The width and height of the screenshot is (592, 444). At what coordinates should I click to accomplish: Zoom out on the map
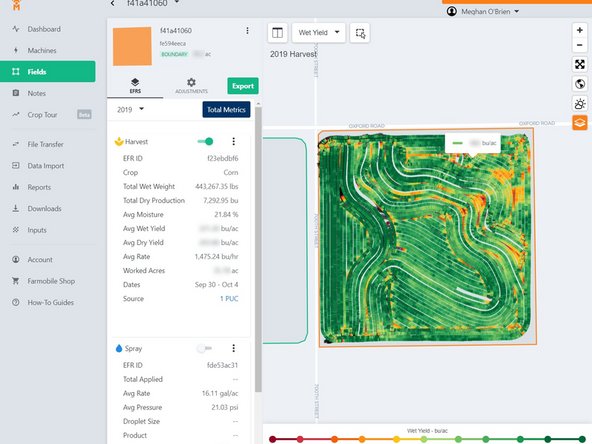[580, 45]
